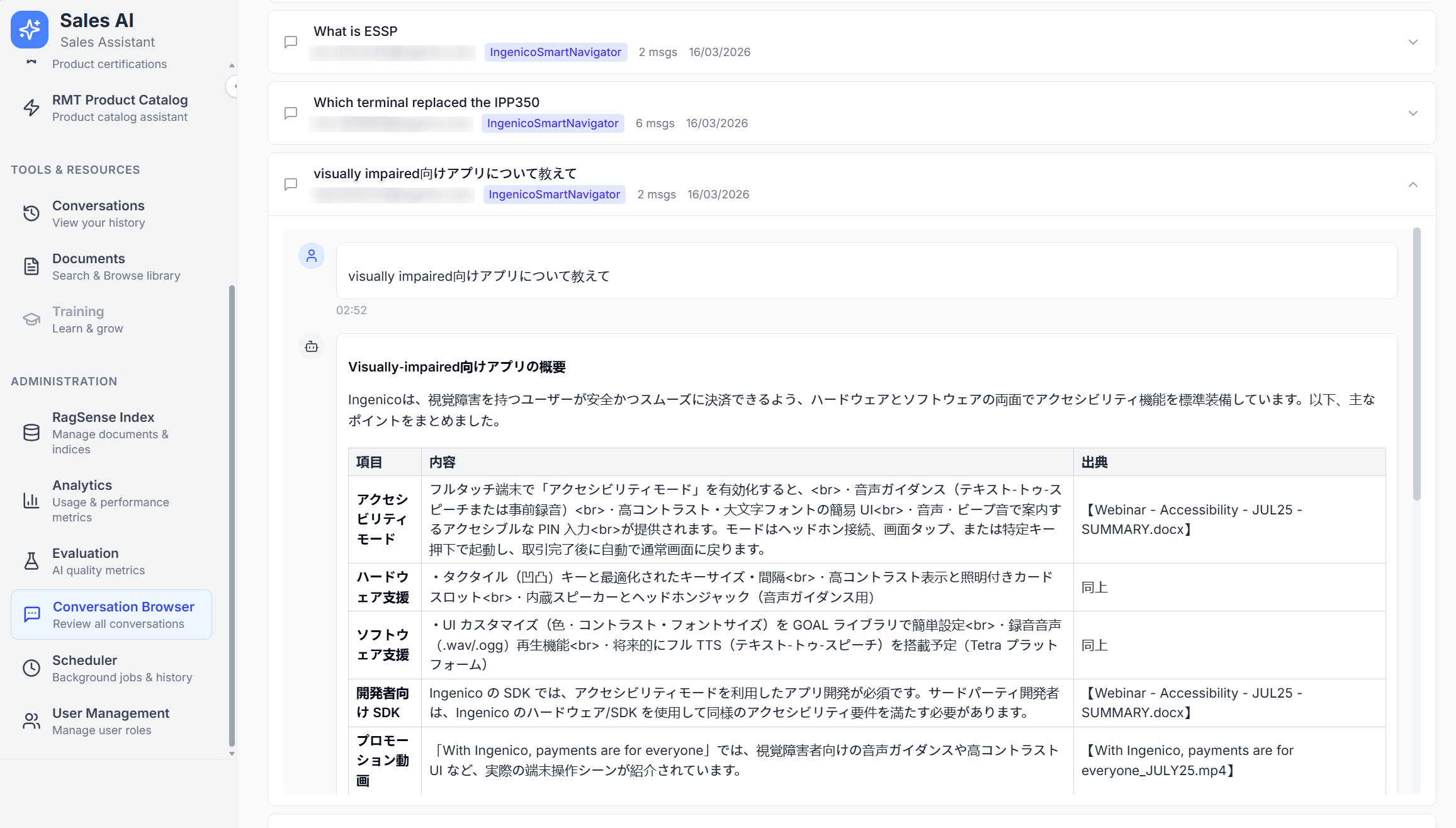The height and width of the screenshot is (828, 1456).
Task: Click the Which terminal replaced the IPP350 title
Action: 426,102
